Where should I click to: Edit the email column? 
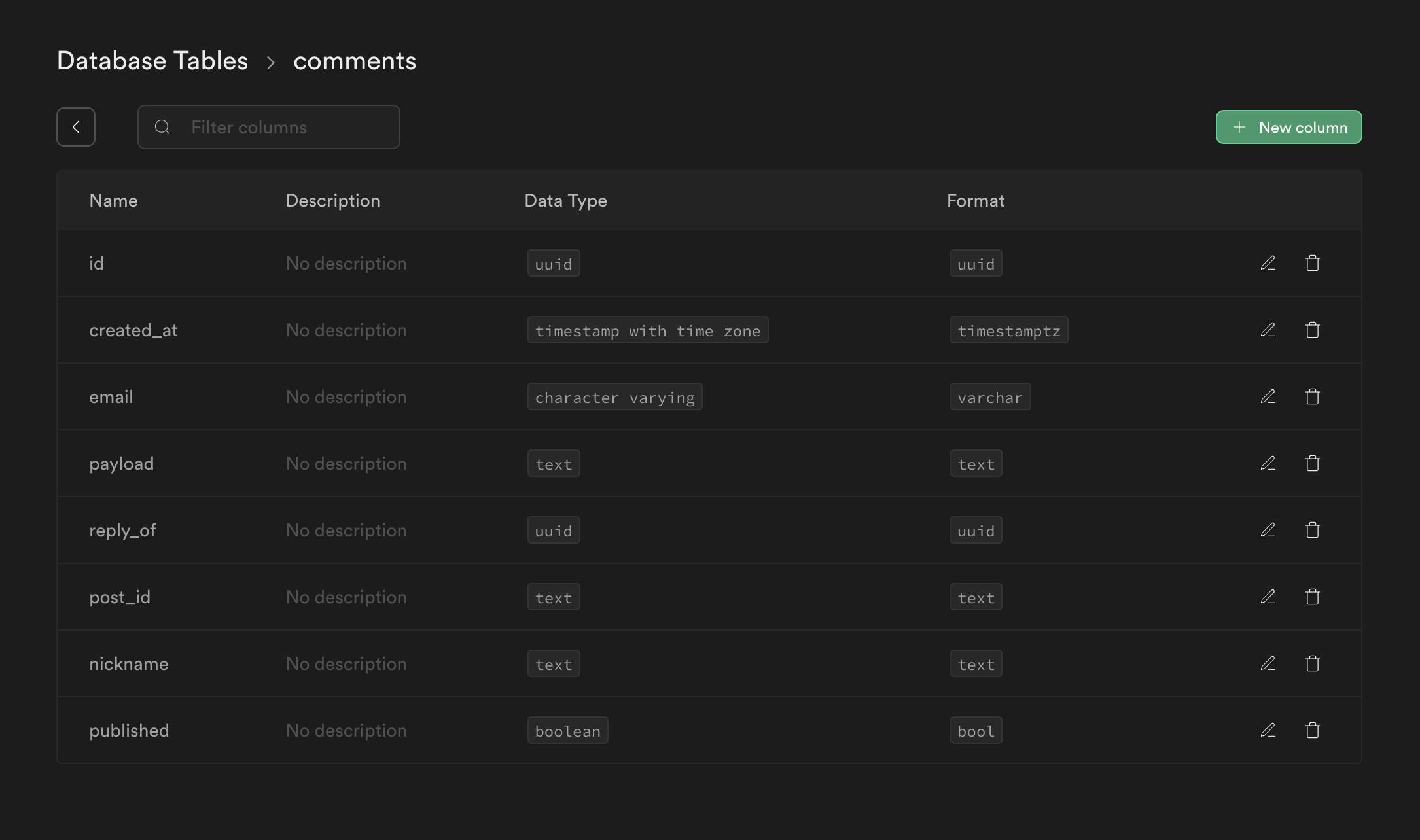[x=1268, y=396]
